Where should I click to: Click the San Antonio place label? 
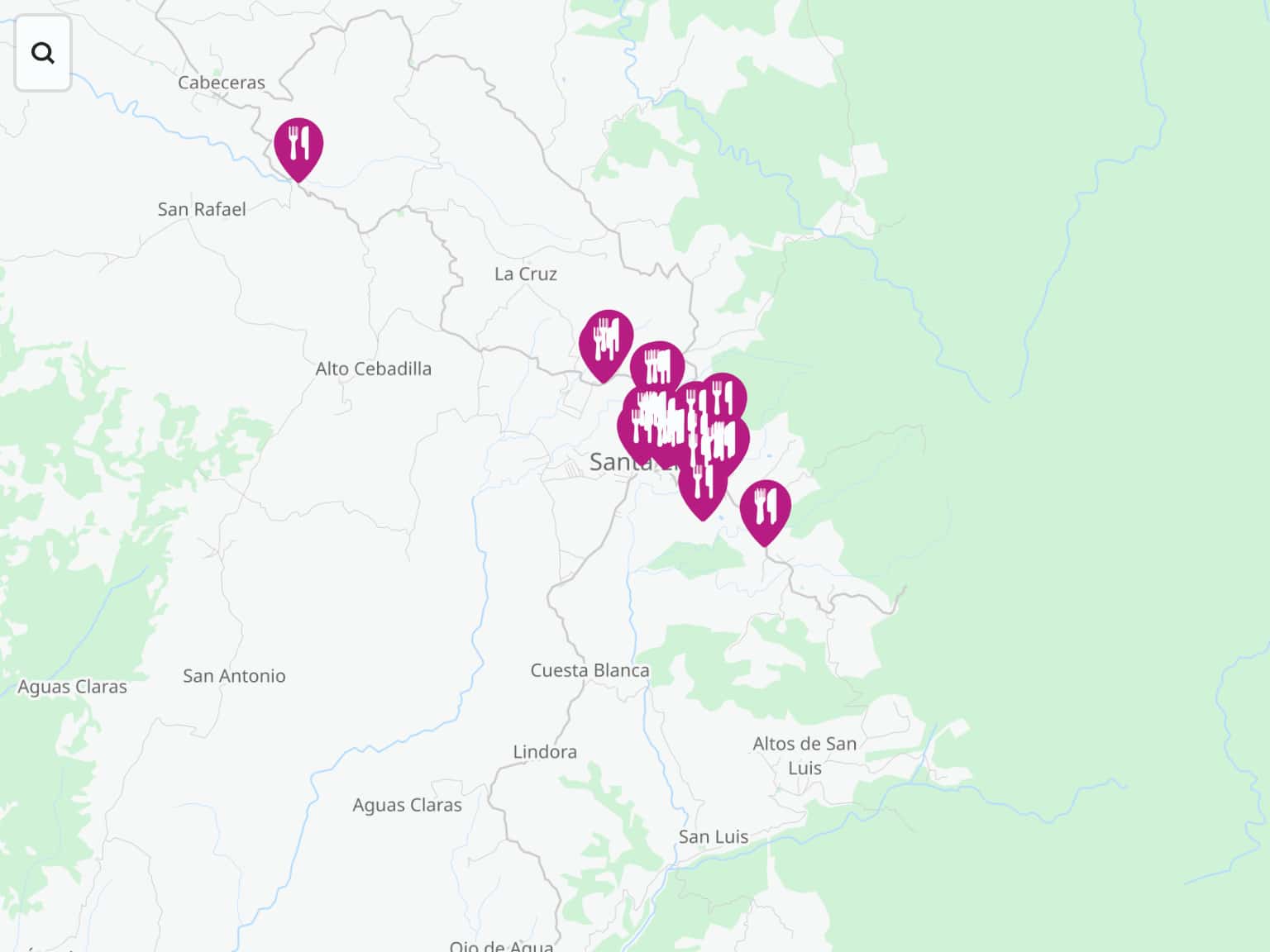point(234,676)
